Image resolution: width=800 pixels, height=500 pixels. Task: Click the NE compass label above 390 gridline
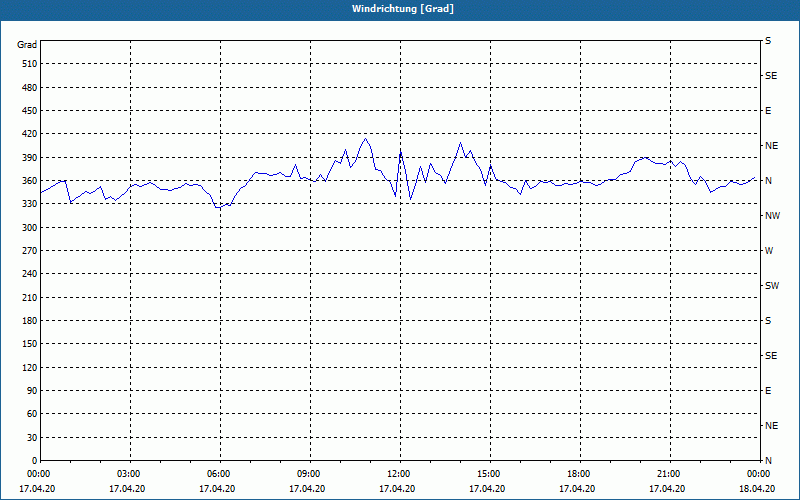[771, 146]
